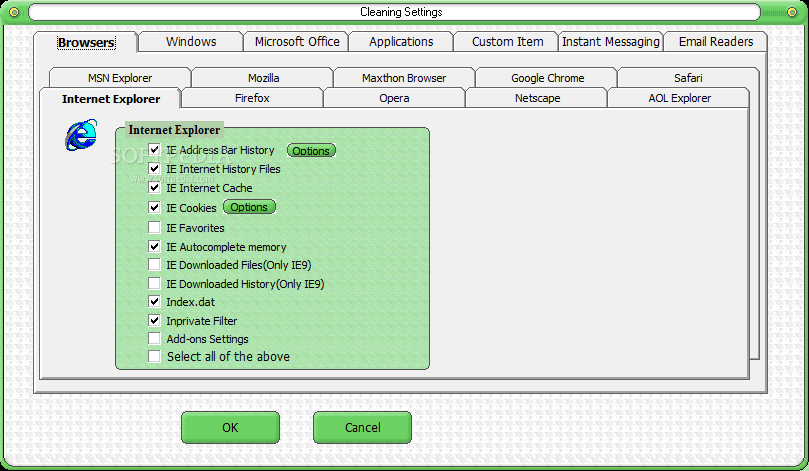Uncheck the Index.dat checkbox
The height and width of the screenshot is (471, 809).
(x=154, y=301)
